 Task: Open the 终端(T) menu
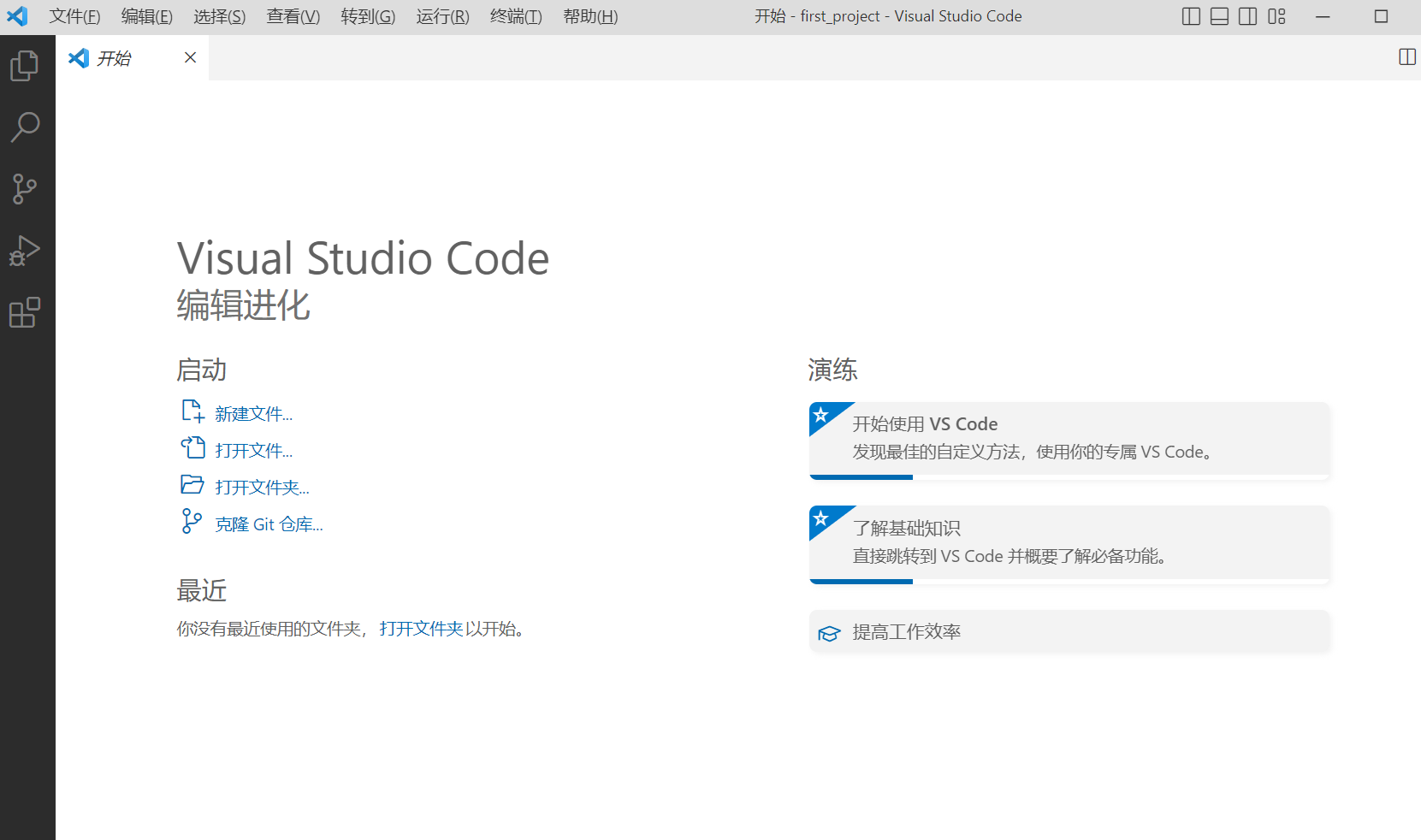pyautogui.click(x=517, y=16)
